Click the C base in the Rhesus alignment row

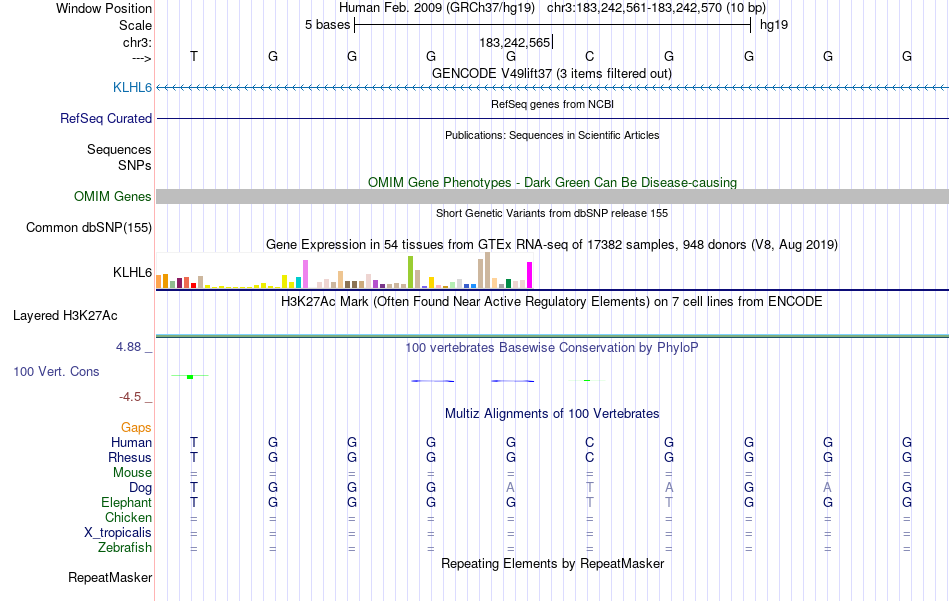[590, 457]
